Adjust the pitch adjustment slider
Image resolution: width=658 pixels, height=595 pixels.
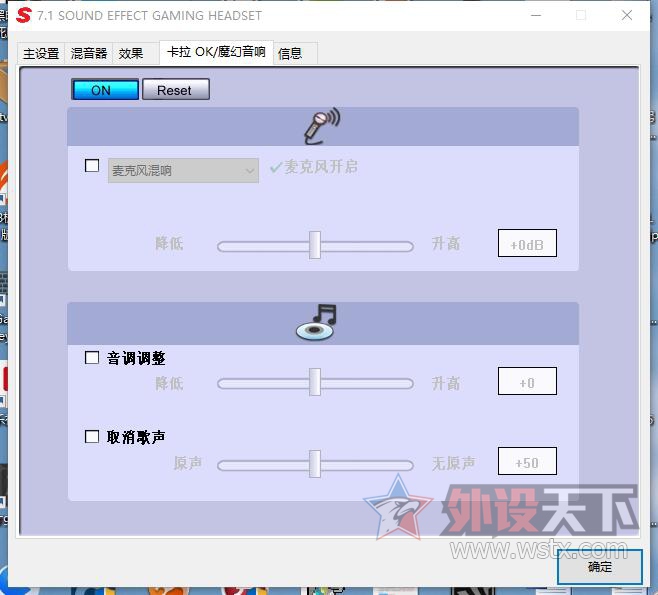pos(315,382)
